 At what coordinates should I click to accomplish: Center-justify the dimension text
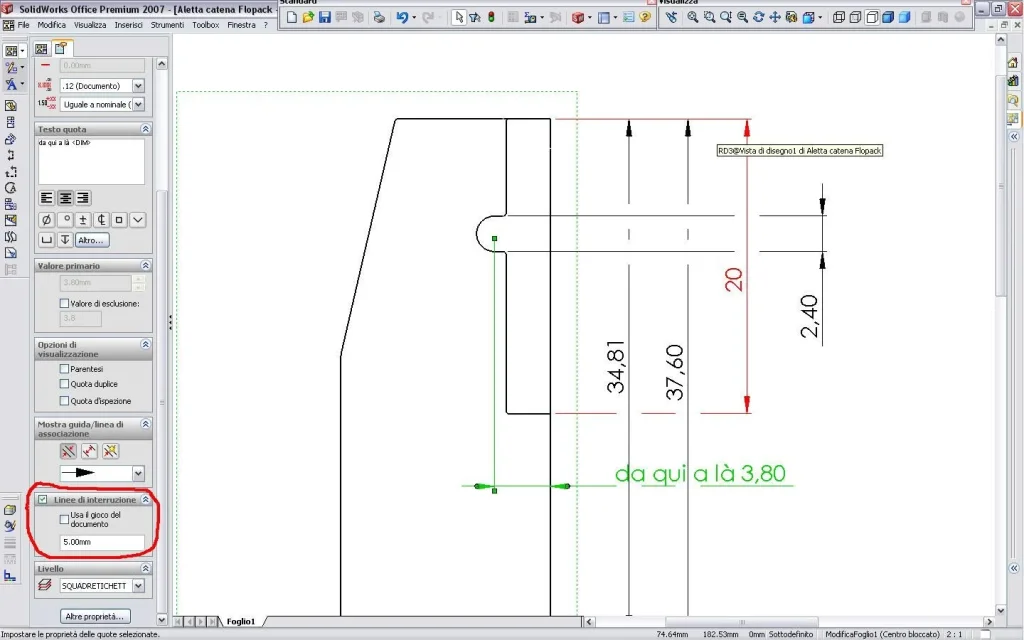tap(65, 198)
